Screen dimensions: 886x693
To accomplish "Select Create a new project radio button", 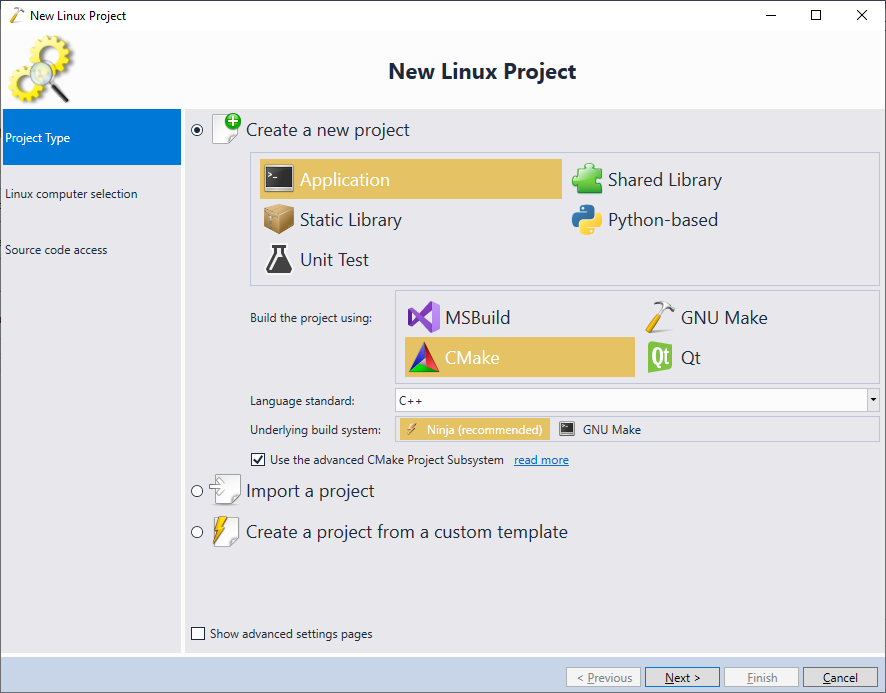I will click(x=197, y=130).
